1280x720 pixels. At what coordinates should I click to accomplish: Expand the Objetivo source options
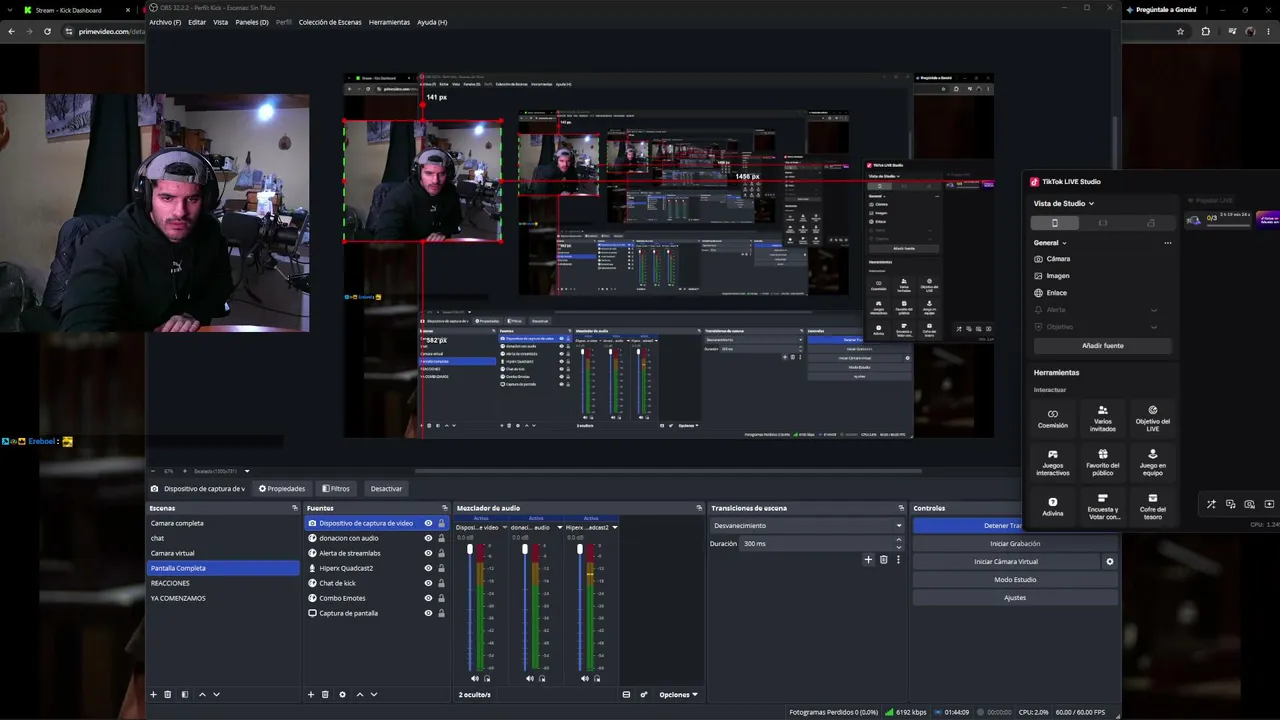coord(1154,327)
